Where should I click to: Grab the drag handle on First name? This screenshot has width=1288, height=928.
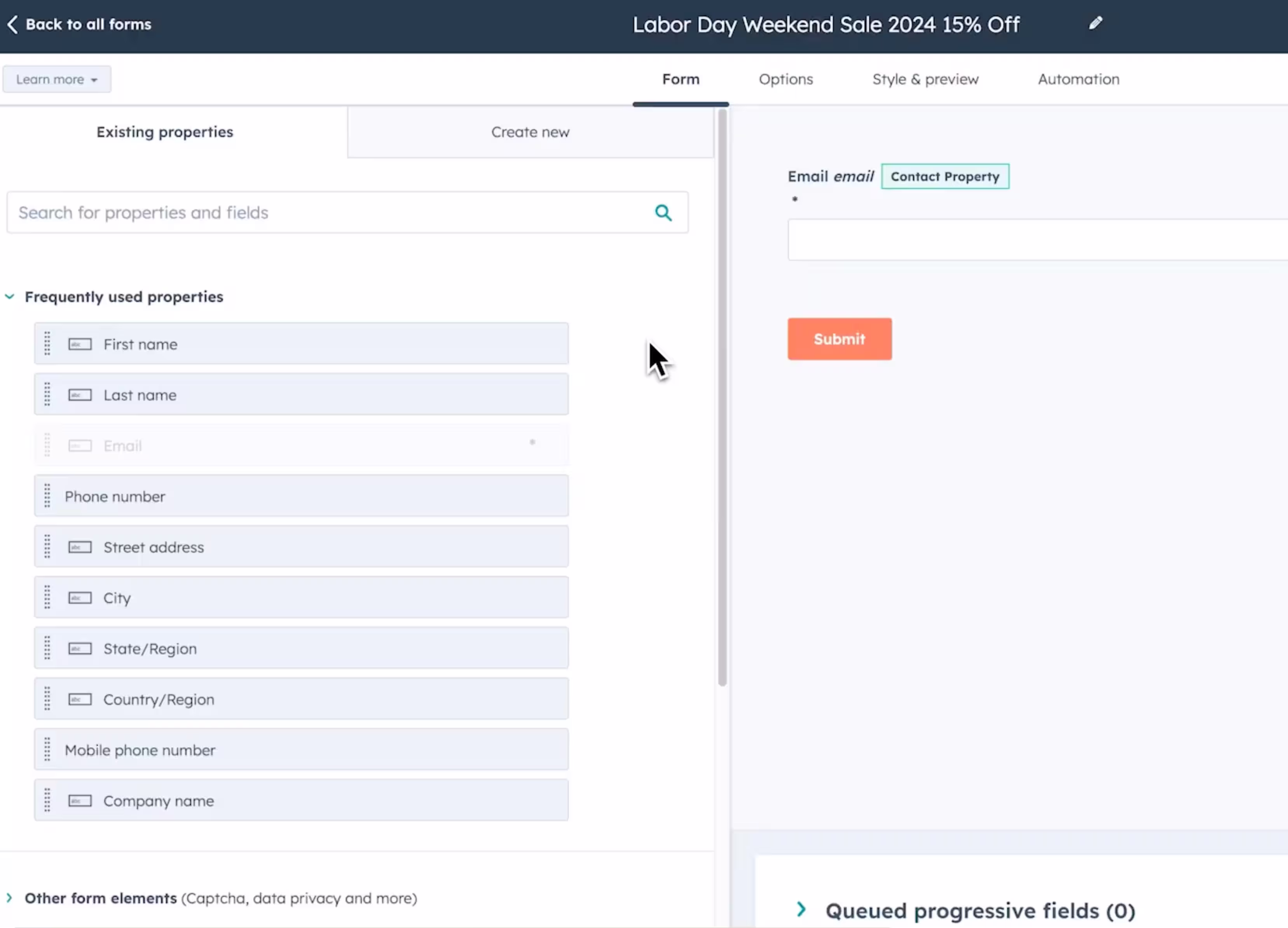(47, 344)
